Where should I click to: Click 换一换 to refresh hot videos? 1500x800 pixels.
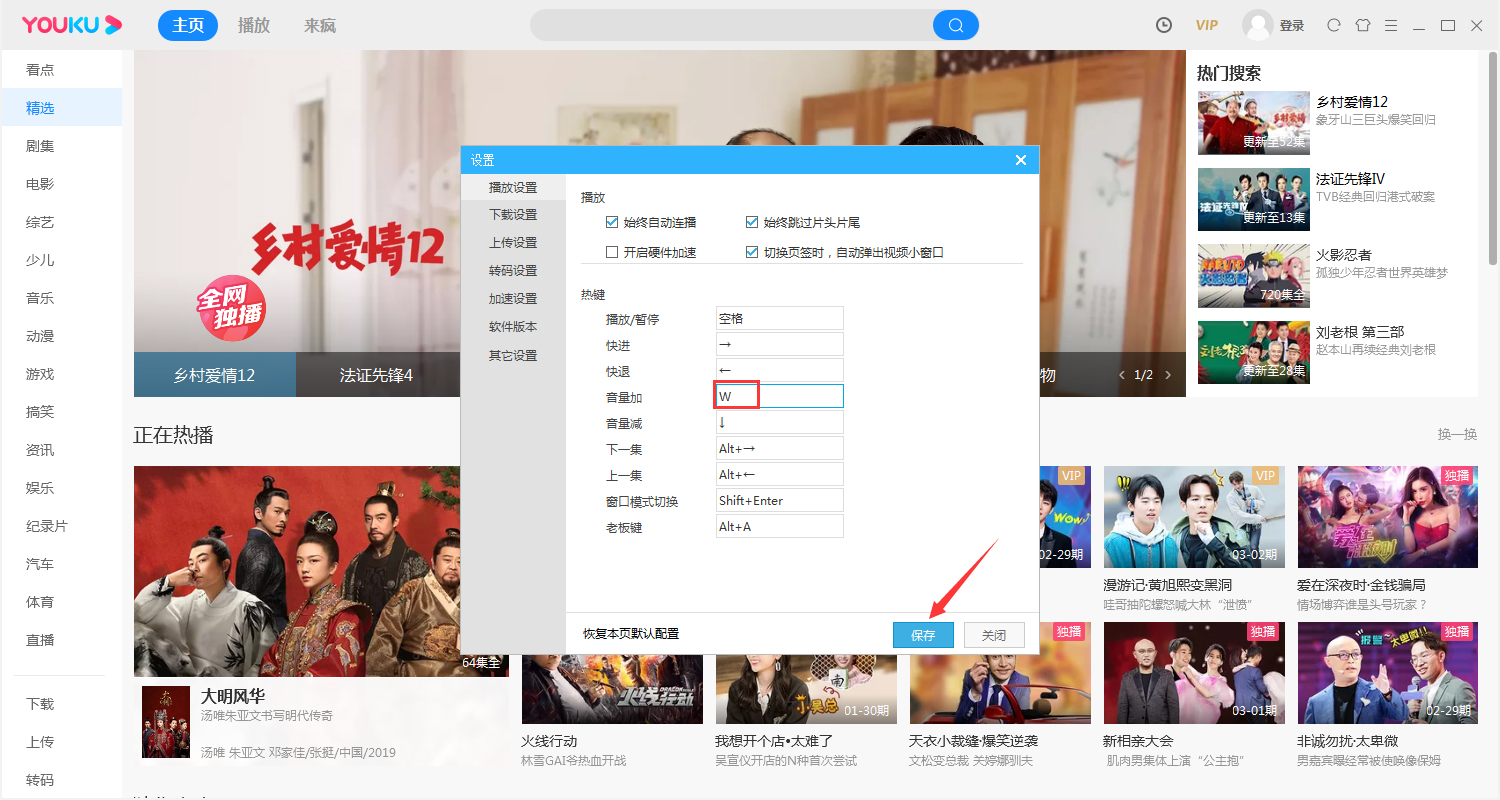[x=1456, y=433]
